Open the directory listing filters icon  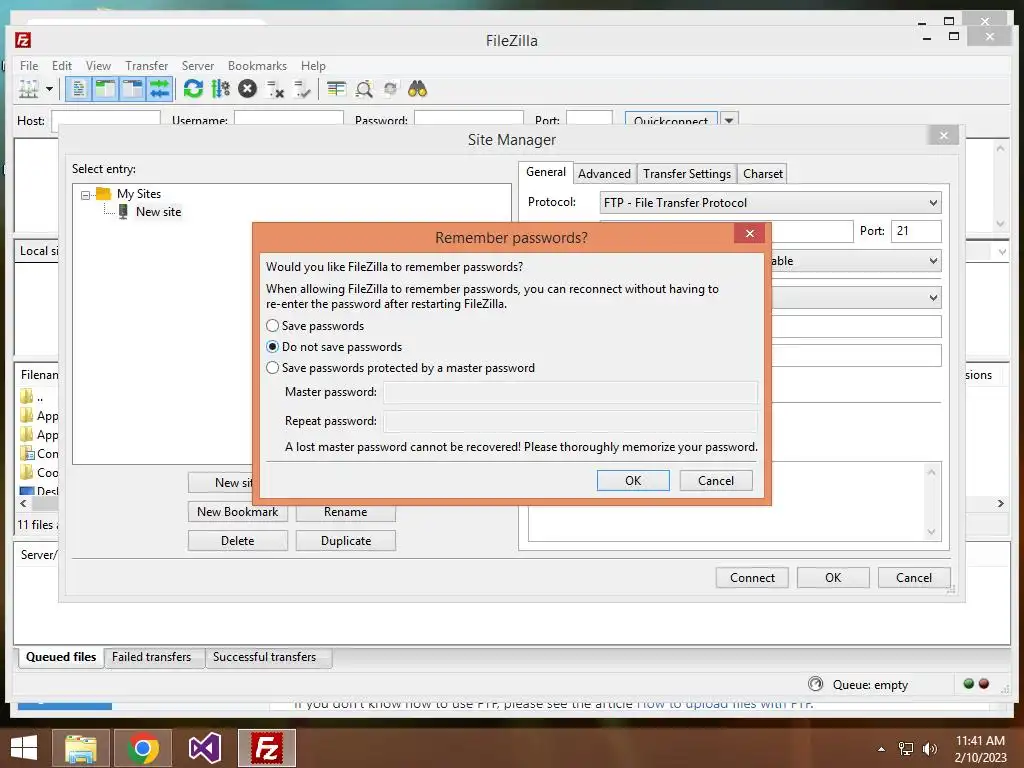point(336,89)
